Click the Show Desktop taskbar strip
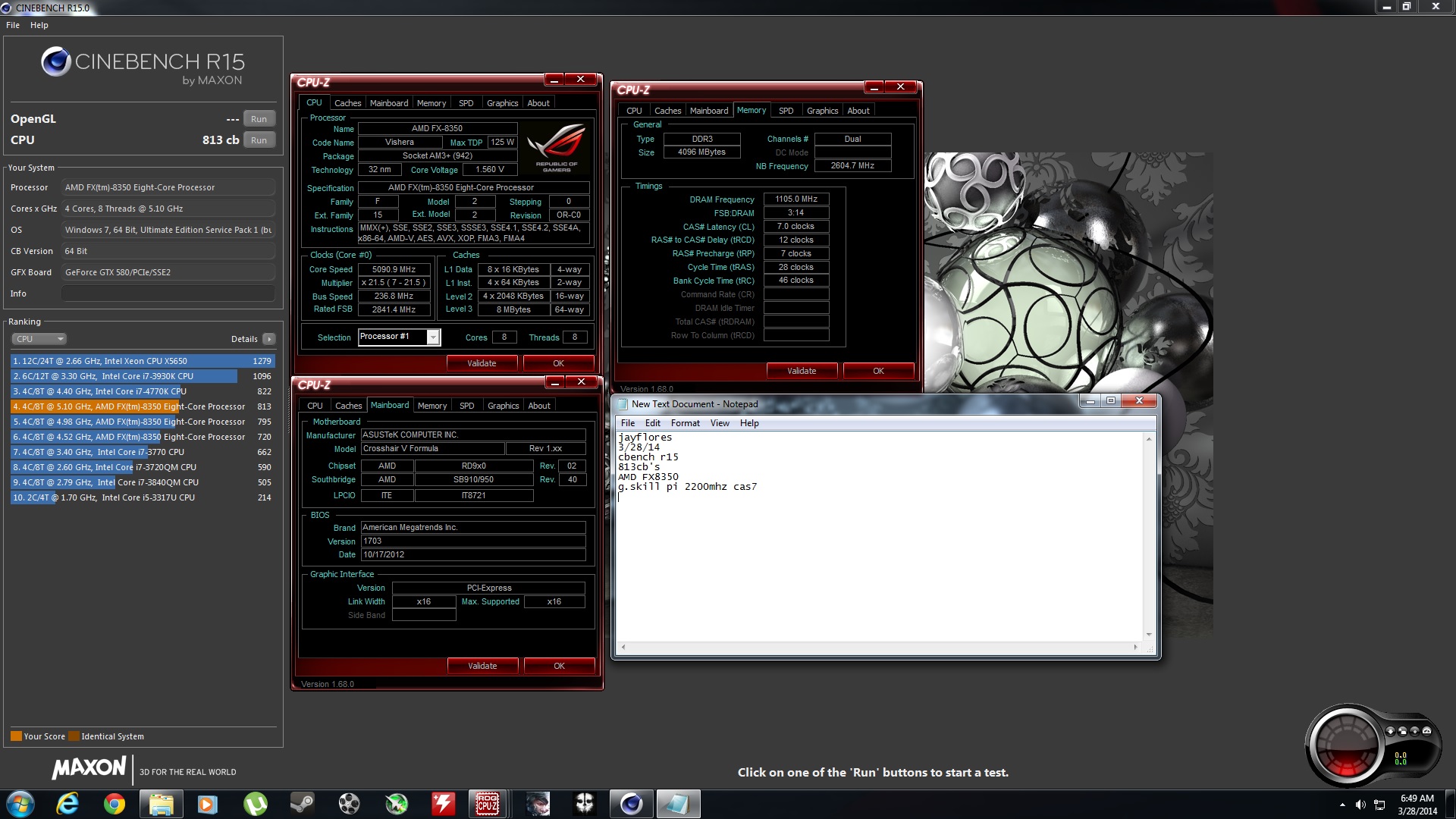The height and width of the screenshot is (819, 1456). [1450, 804]
